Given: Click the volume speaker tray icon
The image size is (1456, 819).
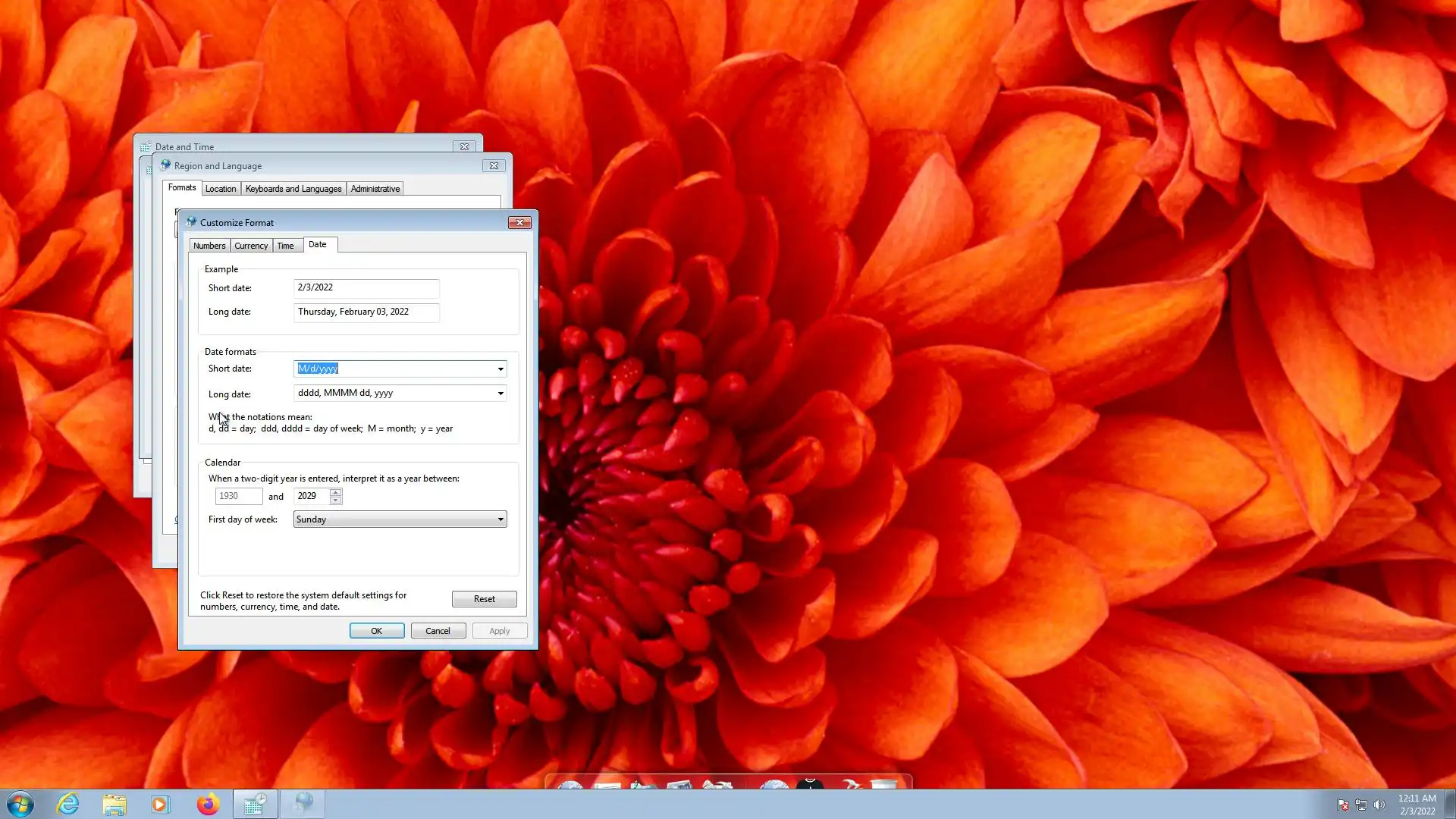Looking at the screenshot, I should point(1379,805).
